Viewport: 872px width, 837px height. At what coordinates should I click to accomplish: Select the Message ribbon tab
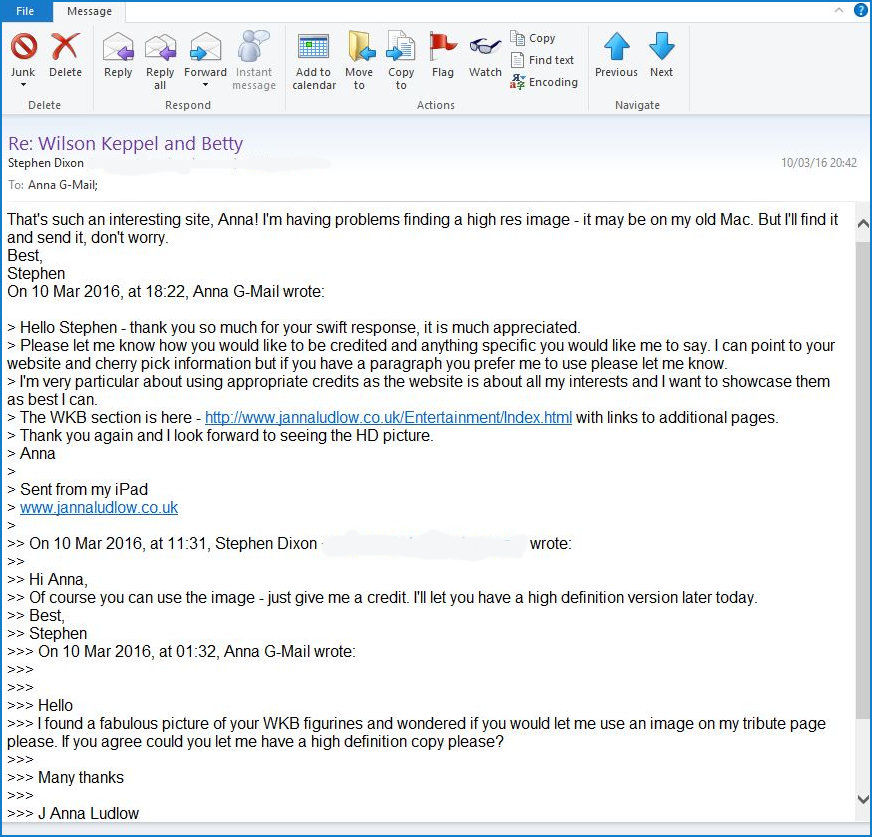89,12
